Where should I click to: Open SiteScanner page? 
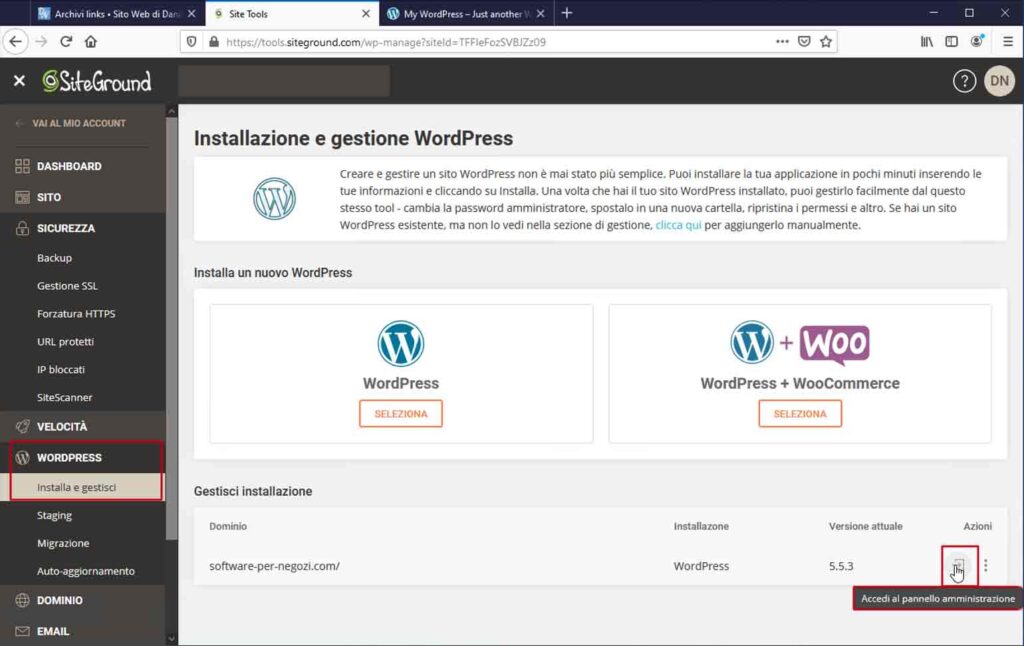coord(65,397)
